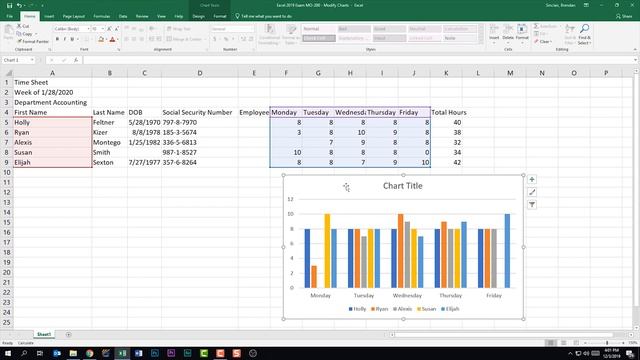Expand the Name Box dropdown arrow
This screenshot has height=360, width=640.
[31, 60]
